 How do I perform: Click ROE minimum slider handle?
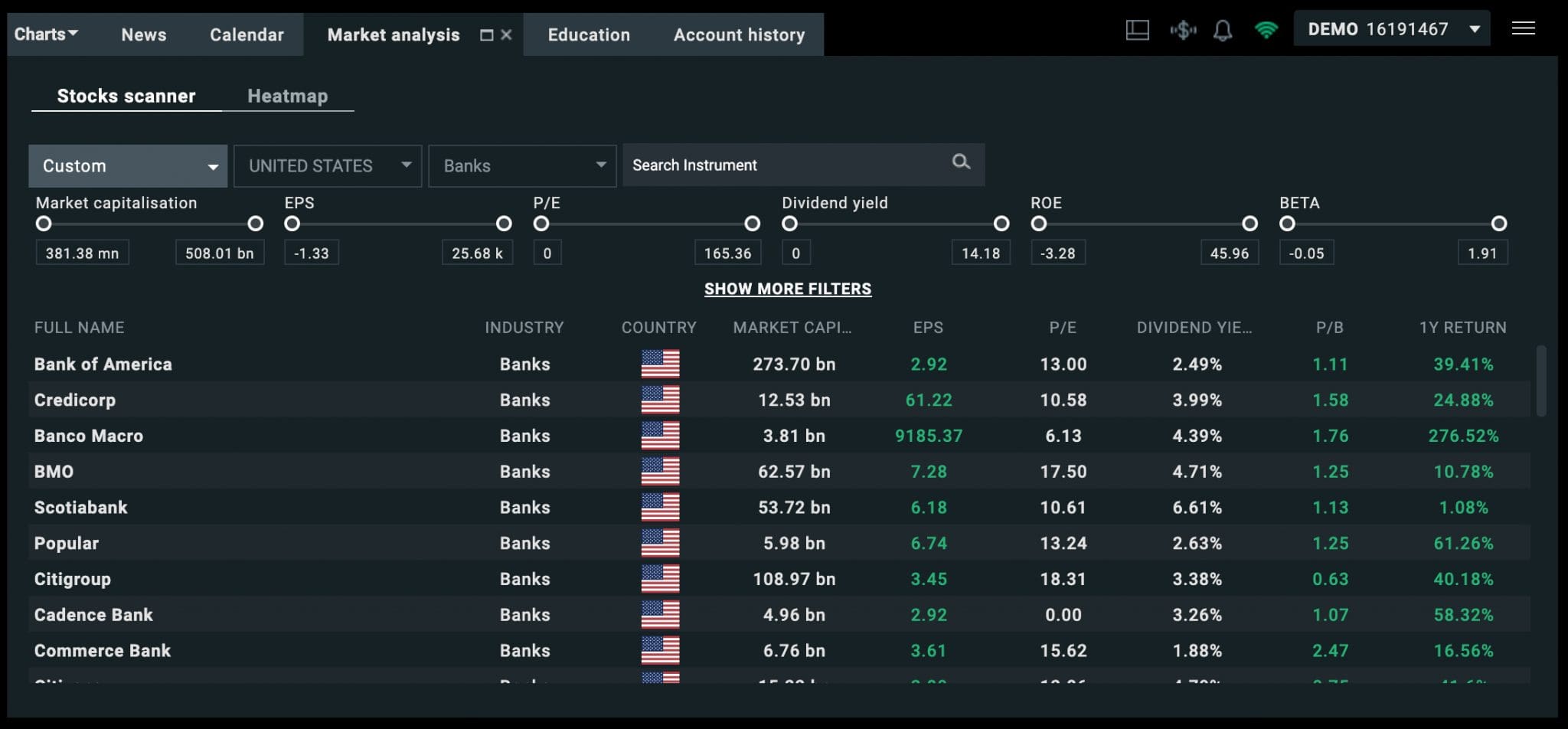(1039, 224)
